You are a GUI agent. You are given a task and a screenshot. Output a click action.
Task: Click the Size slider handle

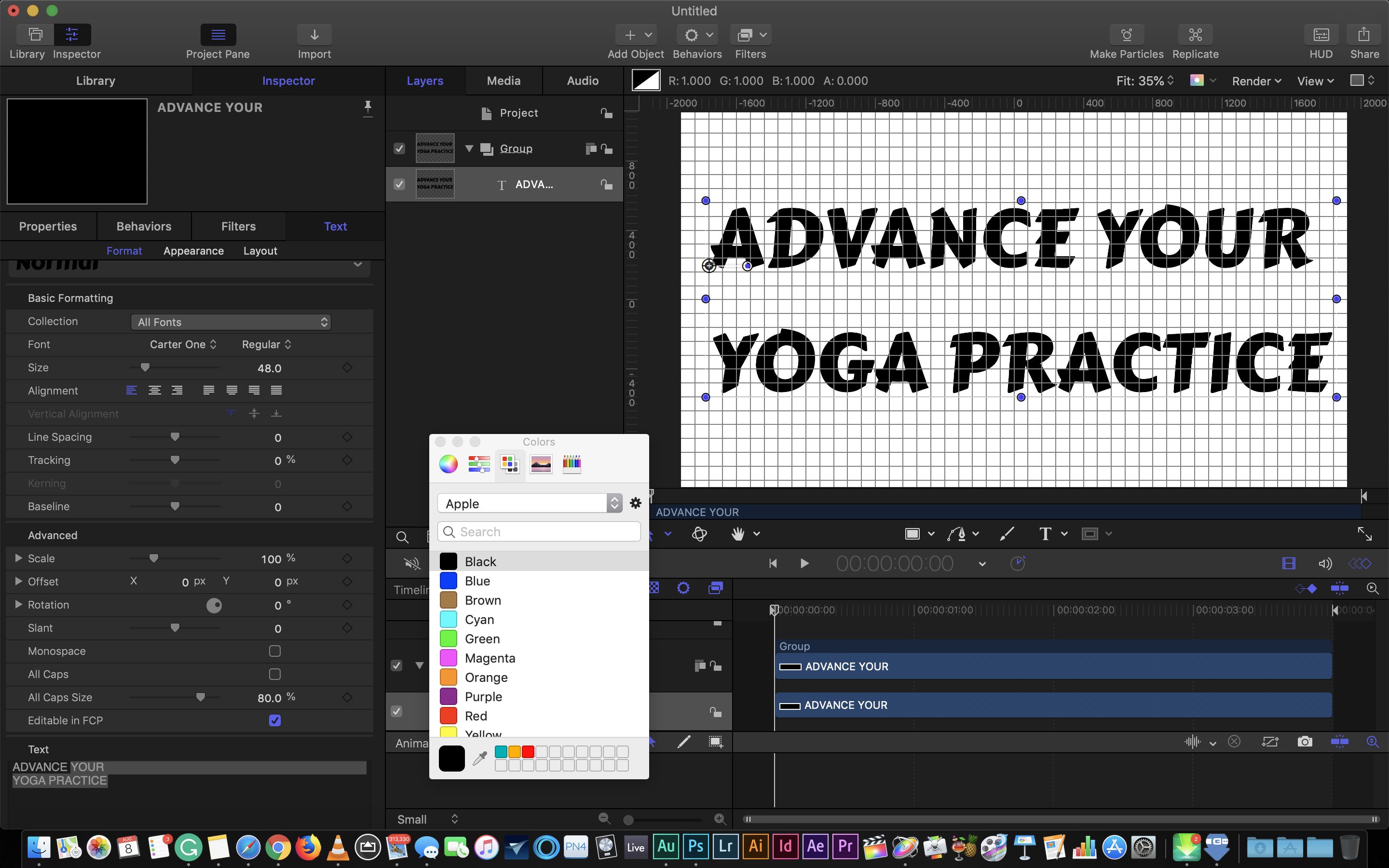[x=145, y=367]
